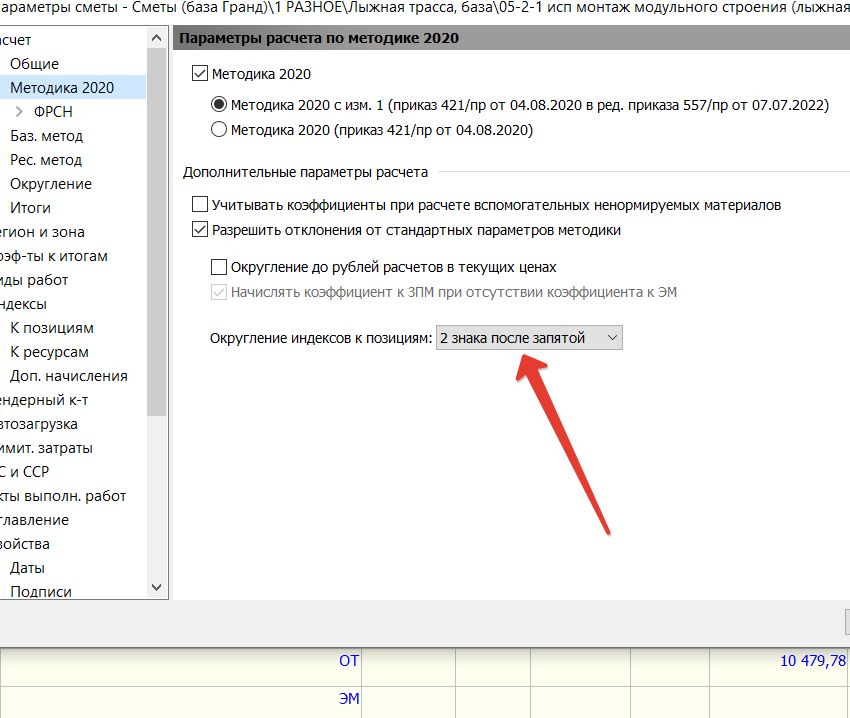Viewport: 850px width, 718px height.
Task: Toggle the Методика 2020 checkbox
Action: [x=200, y=73]
